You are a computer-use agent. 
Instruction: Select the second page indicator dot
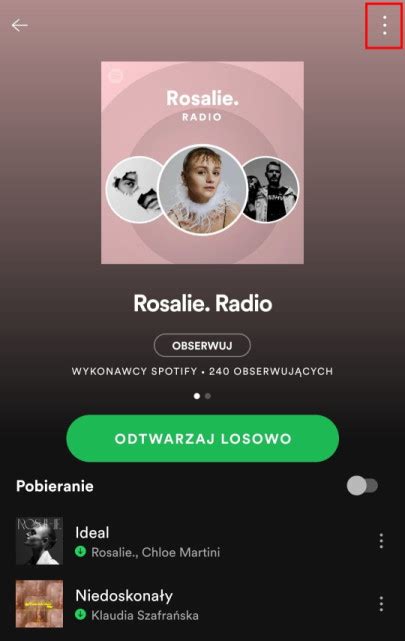(x=208, y=396)
